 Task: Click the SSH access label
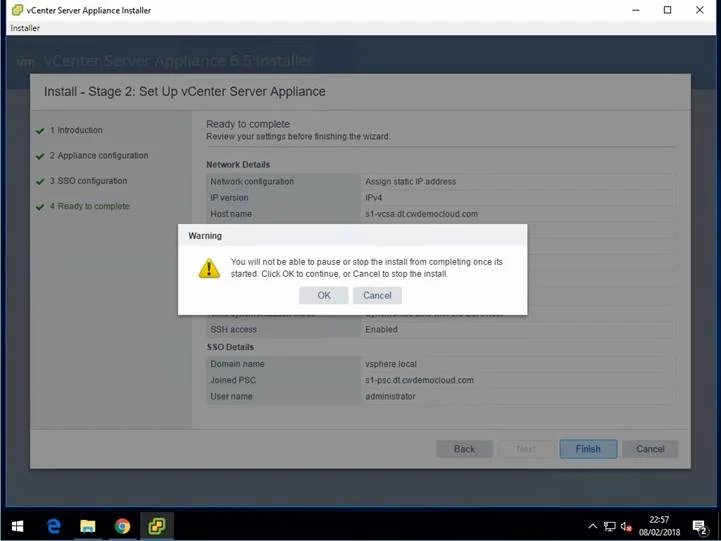tap(233, 330)
